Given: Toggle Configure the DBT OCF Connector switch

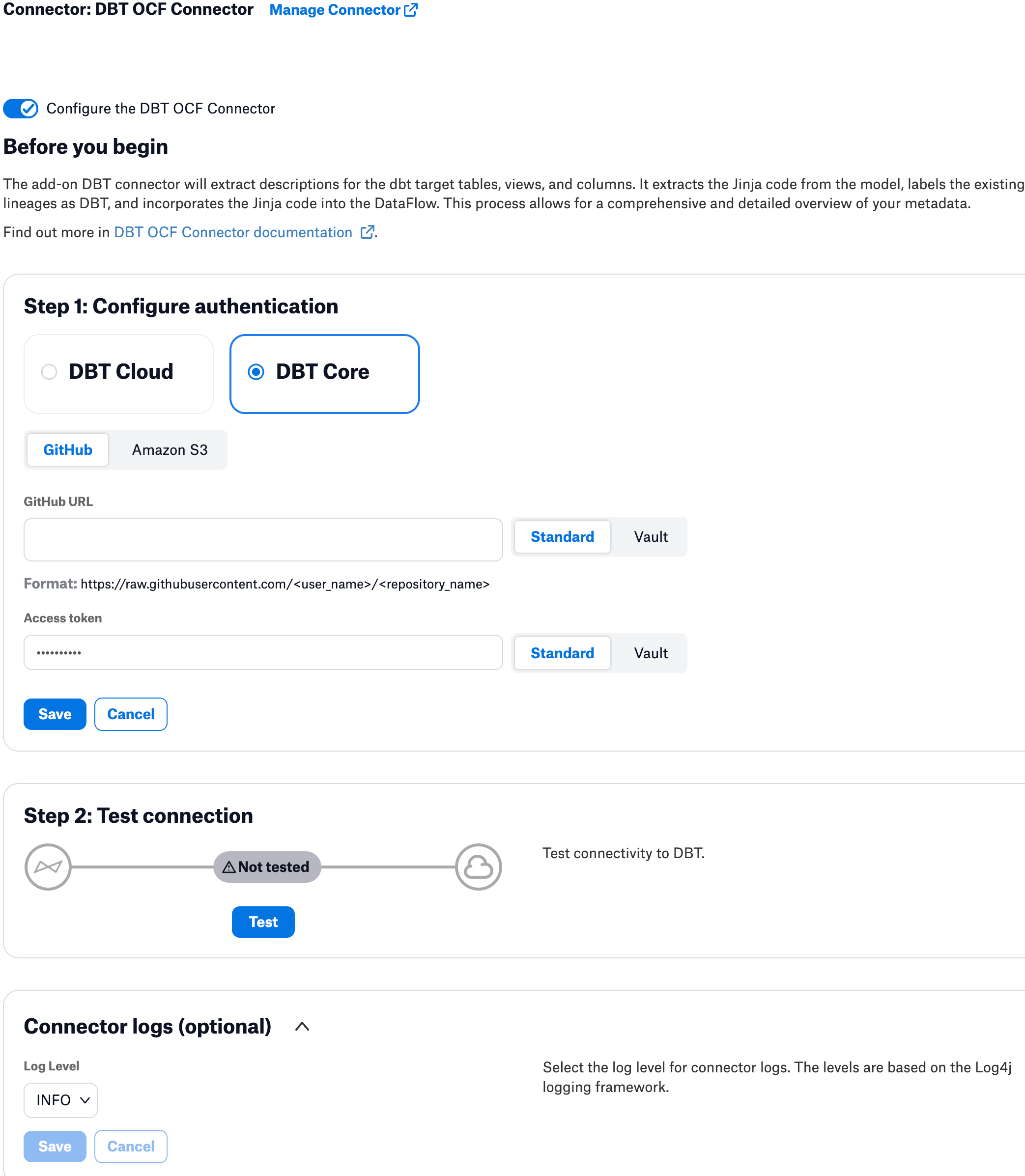Looking at the screenshot, I should point(21,108).
